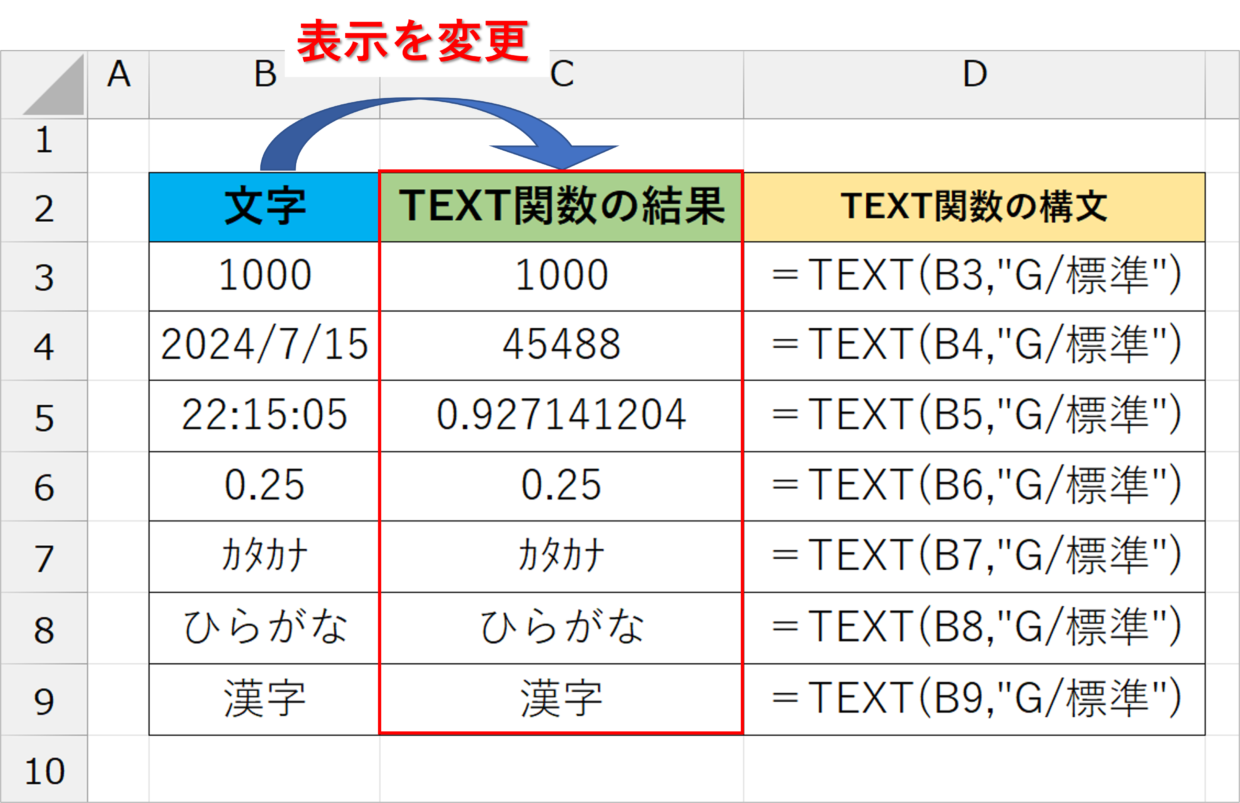Screen dimensions: 1240x803
Task: Select cell B3 containing 1000
Action: [264, 276]
